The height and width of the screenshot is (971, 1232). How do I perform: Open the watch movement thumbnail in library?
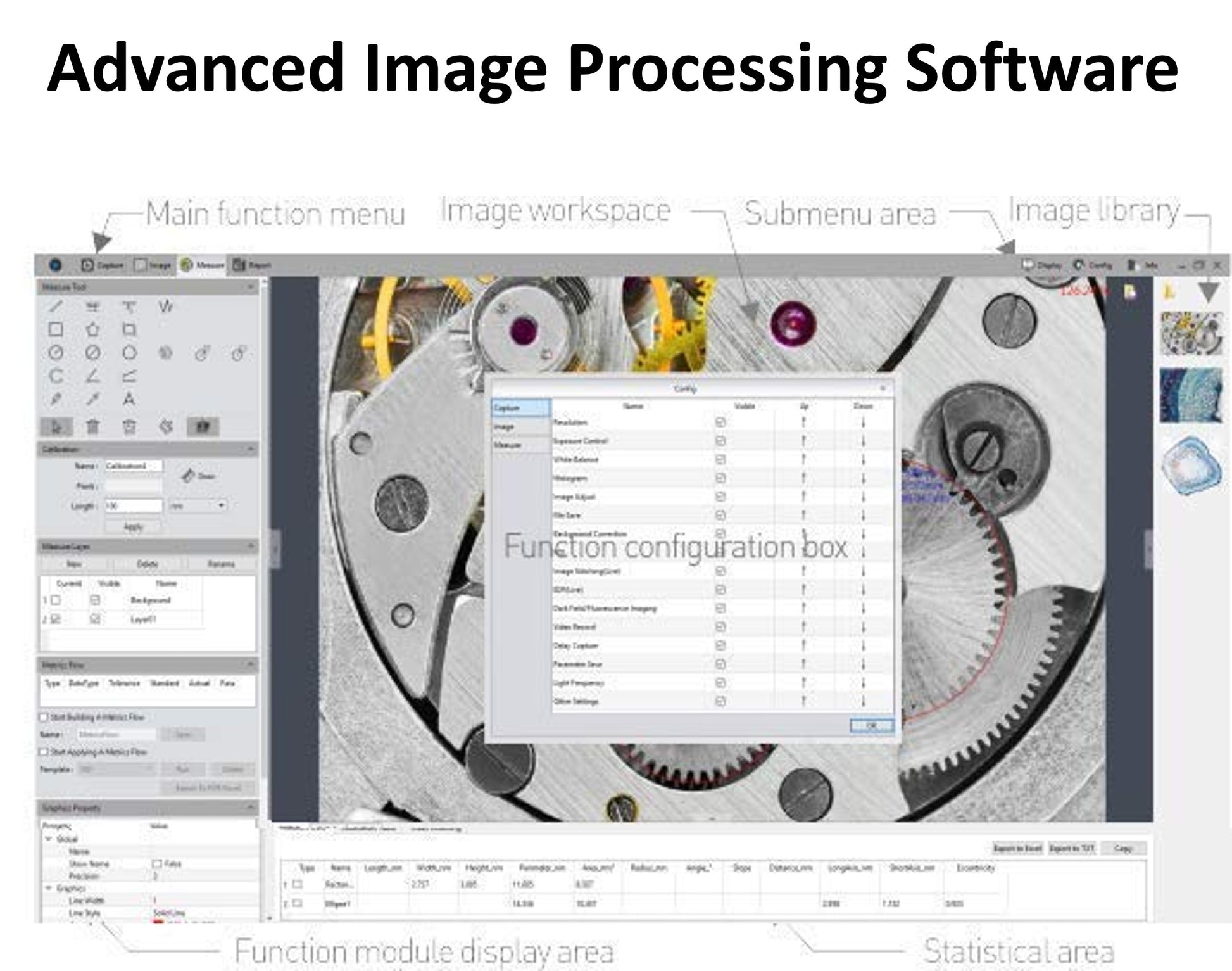point(1191,333)
